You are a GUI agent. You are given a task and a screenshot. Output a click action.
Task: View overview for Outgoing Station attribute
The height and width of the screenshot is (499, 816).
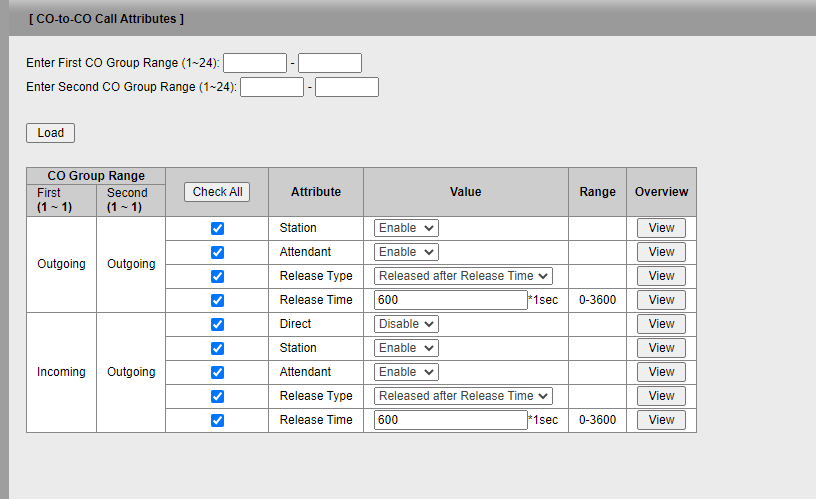click(x=661, y=228)
